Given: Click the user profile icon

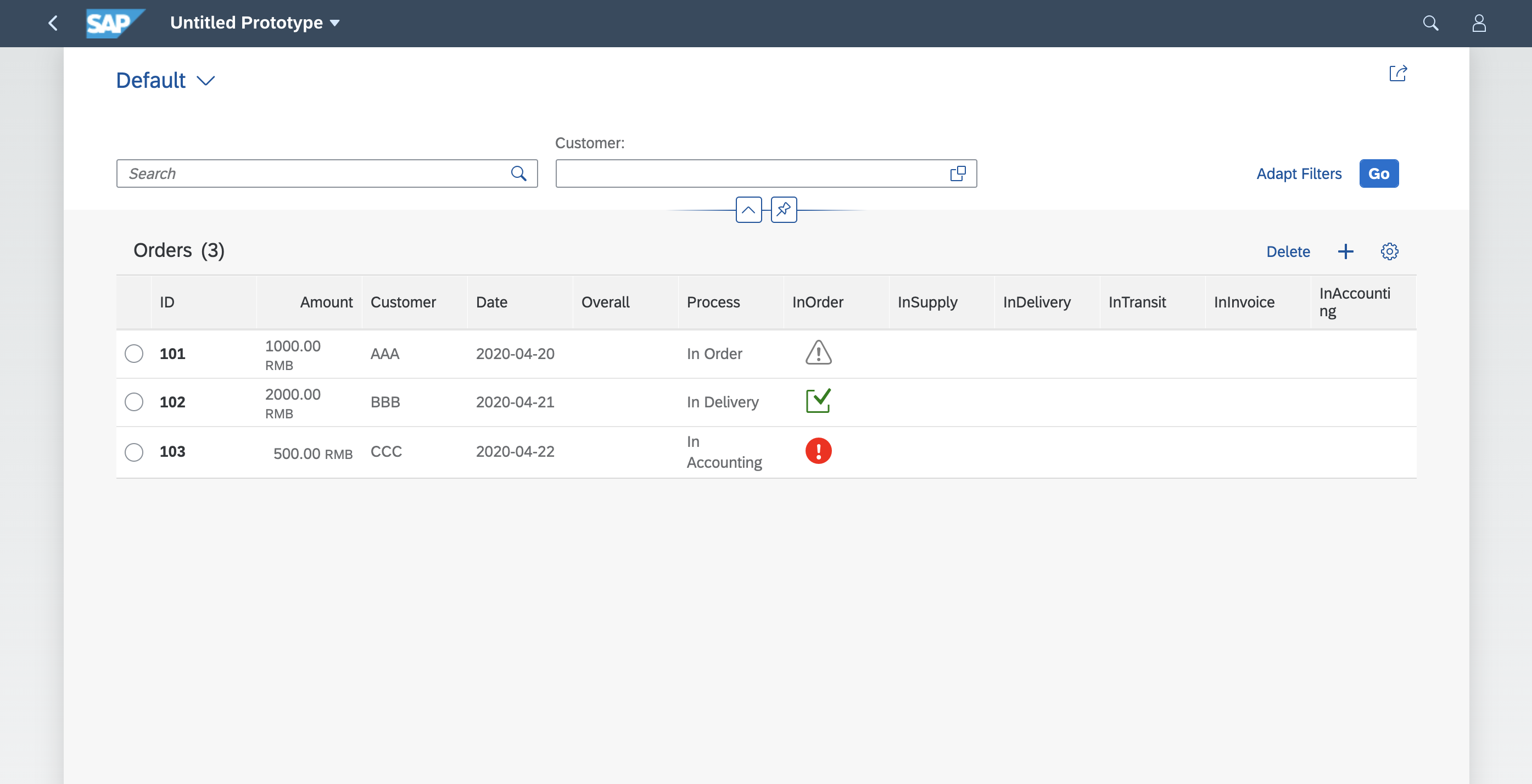Looking at the screenshot, I should pyautogui.click(x=1479, y=23).
